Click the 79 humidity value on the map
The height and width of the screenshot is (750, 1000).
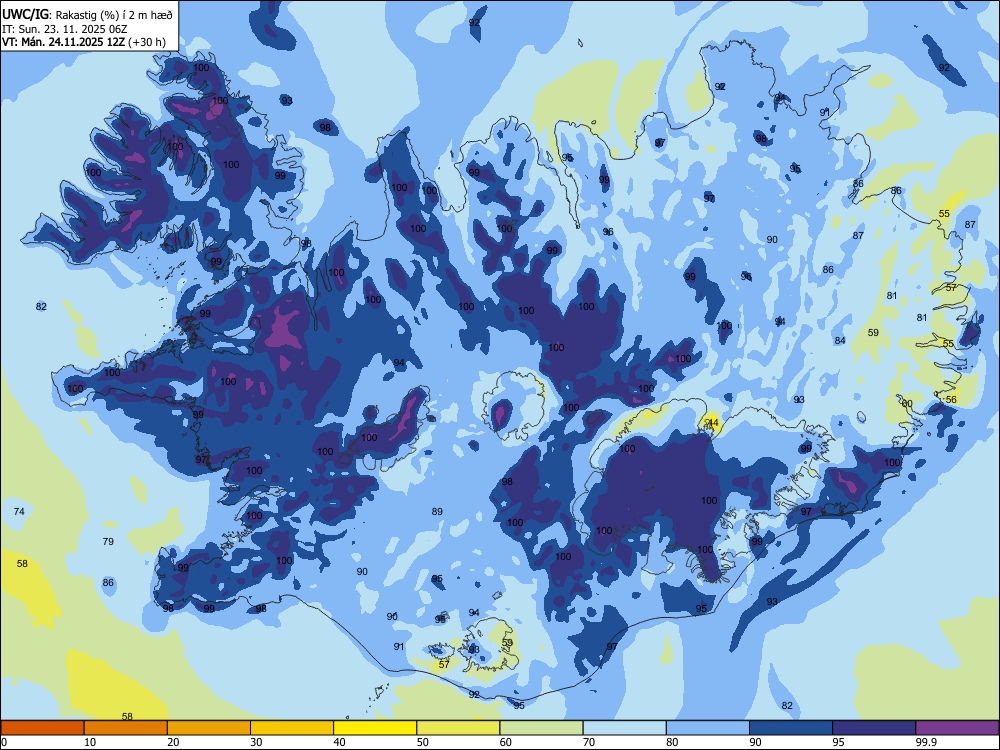pos(108,541)
